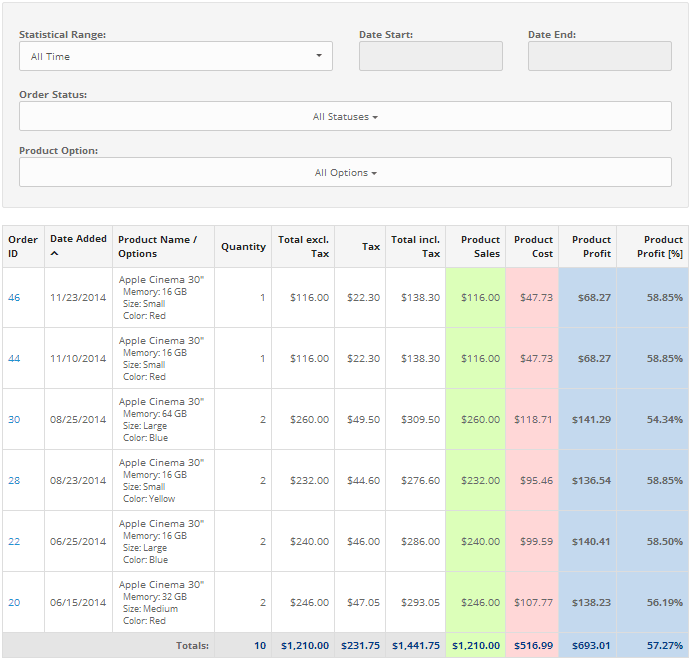Open the All Statuses order status dropdown
This screenshot has height=661, width=690.
345,116
